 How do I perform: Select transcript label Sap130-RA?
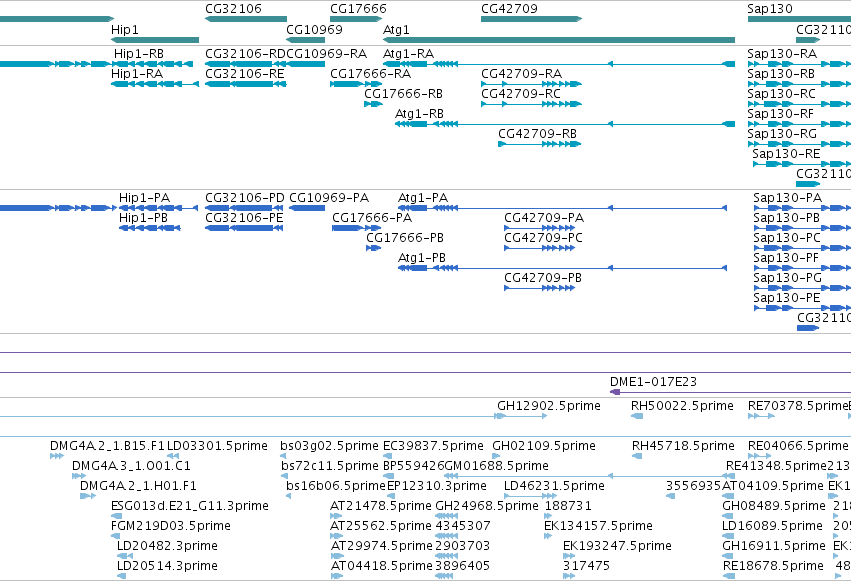point(782,54)
